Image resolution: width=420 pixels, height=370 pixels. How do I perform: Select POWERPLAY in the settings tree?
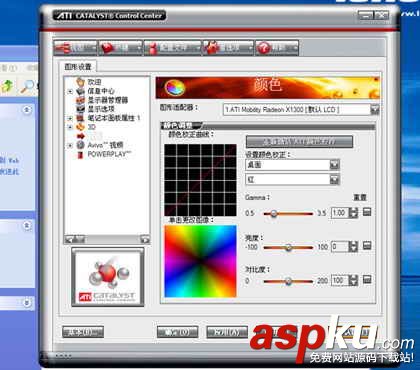[109, 154]
